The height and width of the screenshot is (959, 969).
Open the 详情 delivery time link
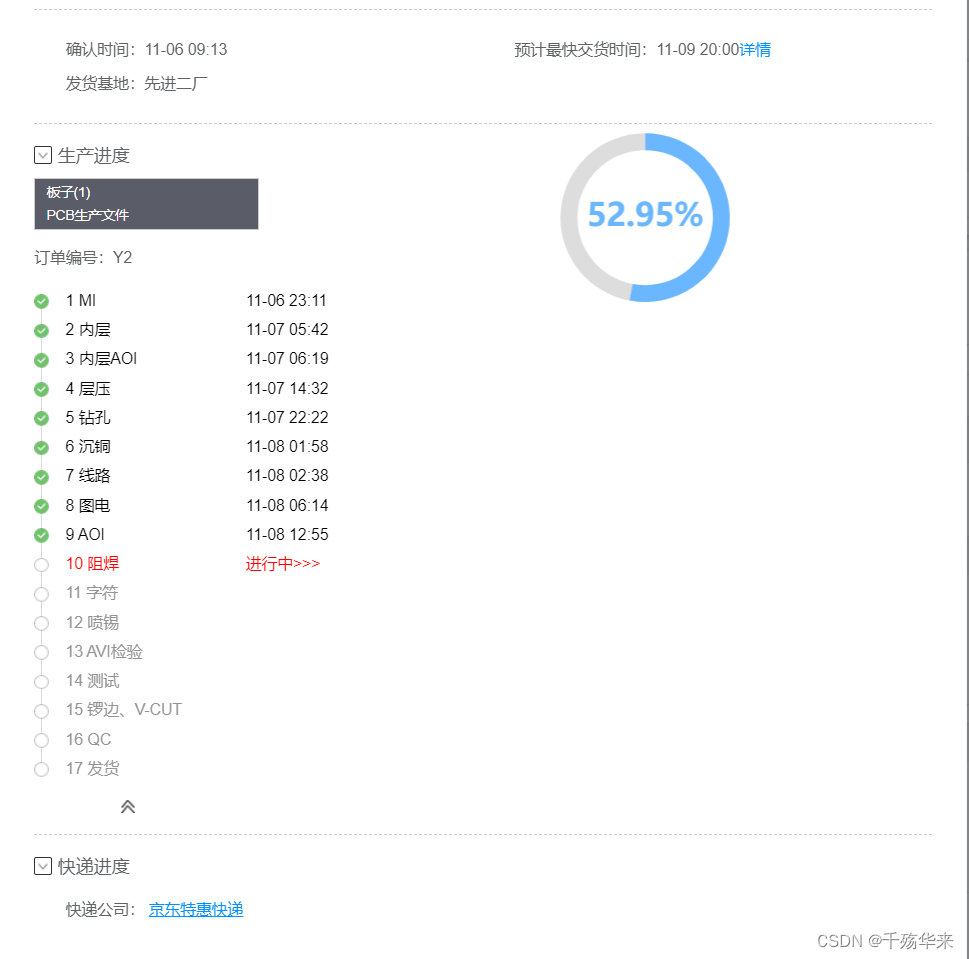(755, 49)
